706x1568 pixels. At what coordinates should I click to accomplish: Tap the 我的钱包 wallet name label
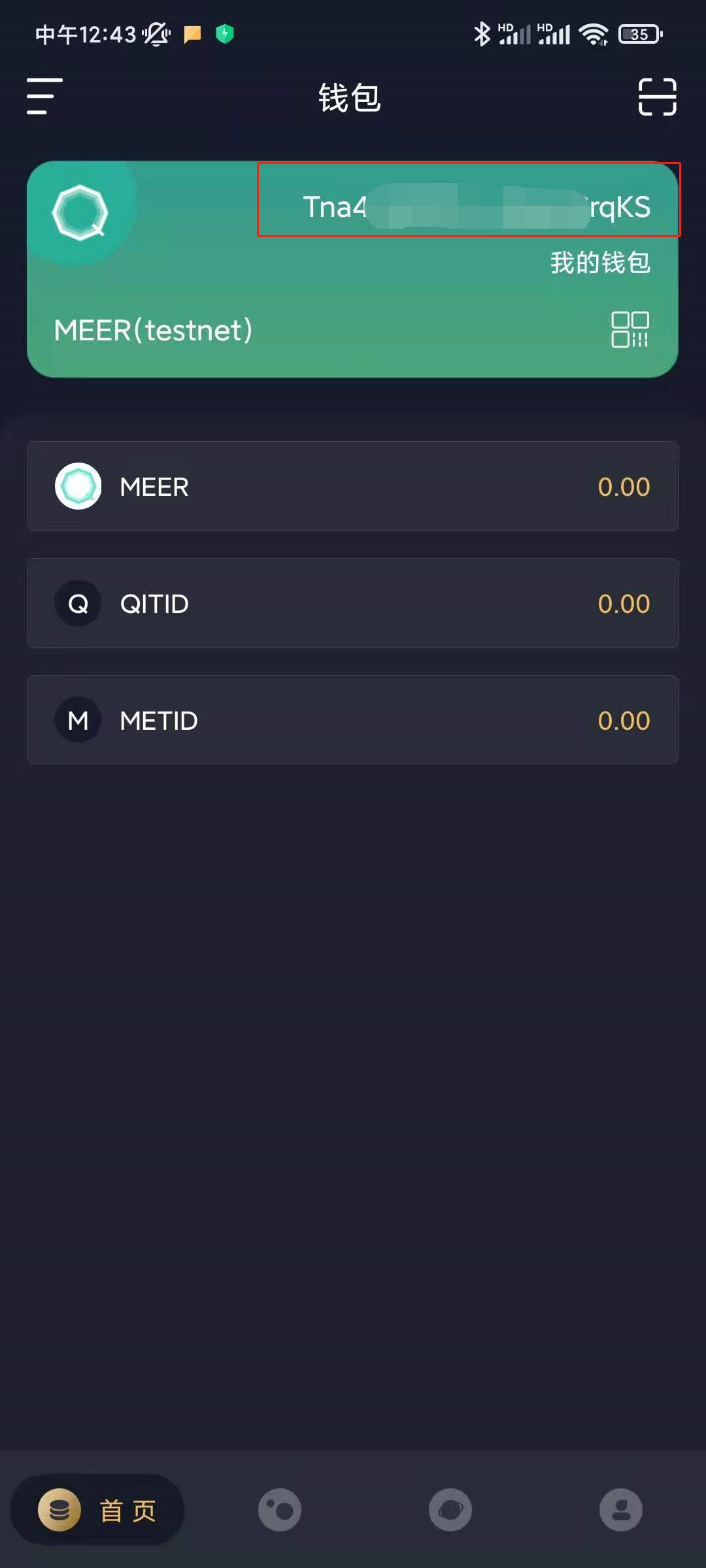point(600,263)
